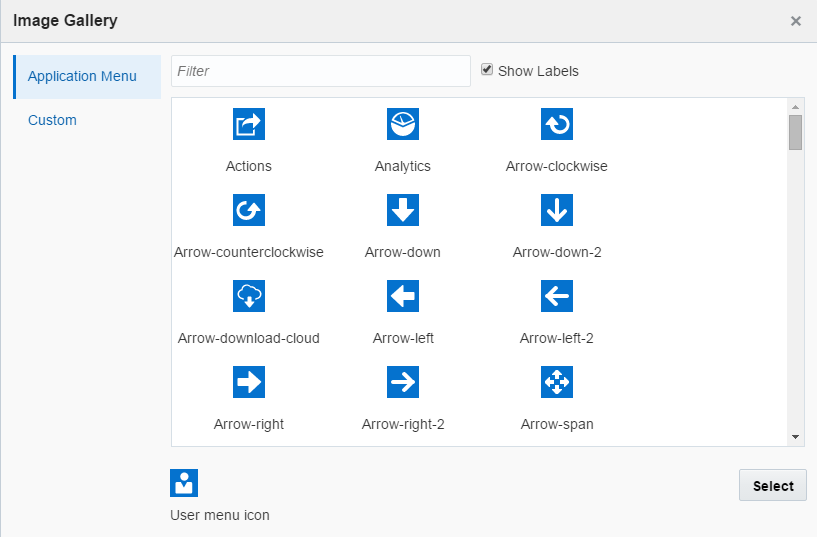This screenshot has width=817, height=537.
Task: Open the Custom tab
Action: coord(52,120)
